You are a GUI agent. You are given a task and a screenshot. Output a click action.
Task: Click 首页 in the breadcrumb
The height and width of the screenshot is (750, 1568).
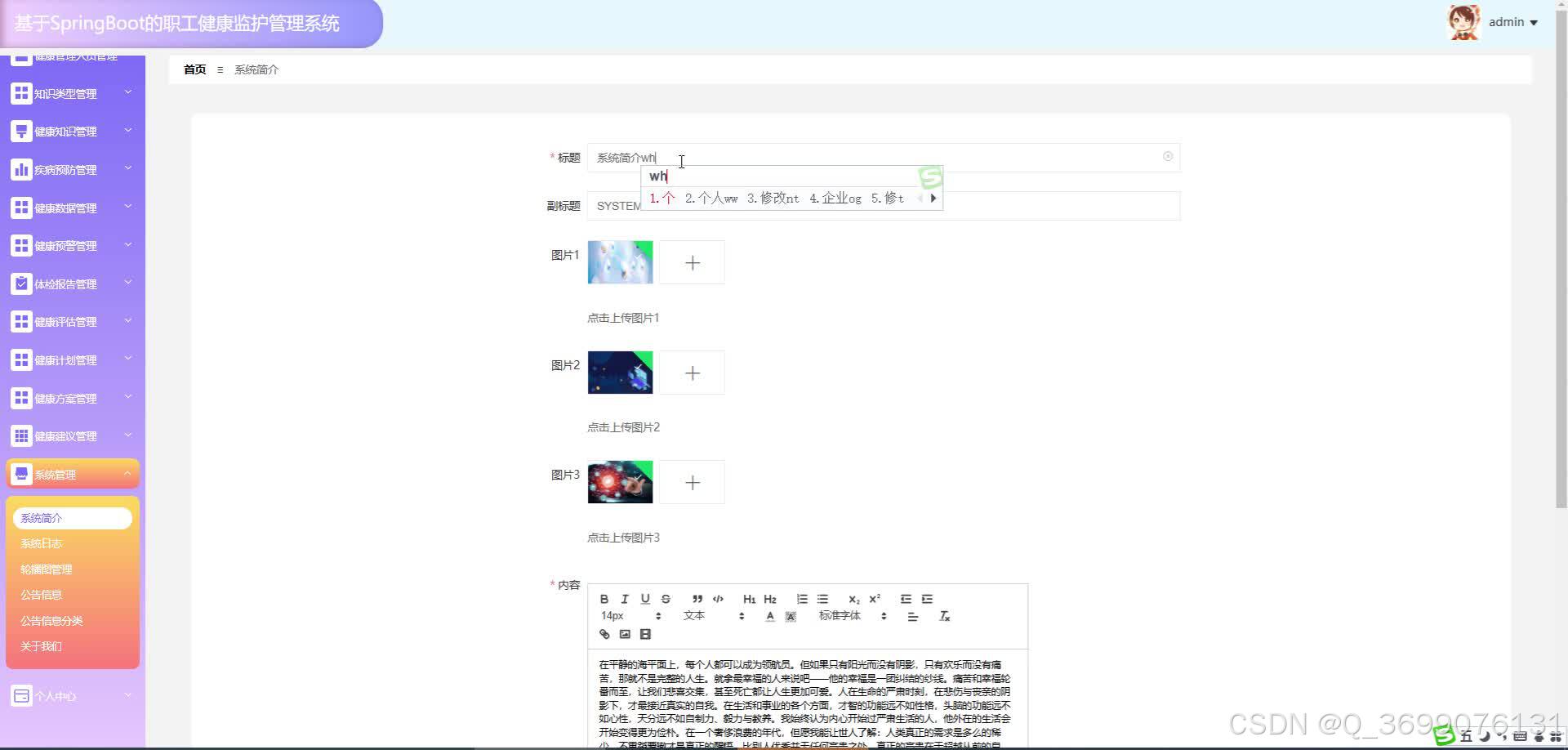(x=194, y=69)
